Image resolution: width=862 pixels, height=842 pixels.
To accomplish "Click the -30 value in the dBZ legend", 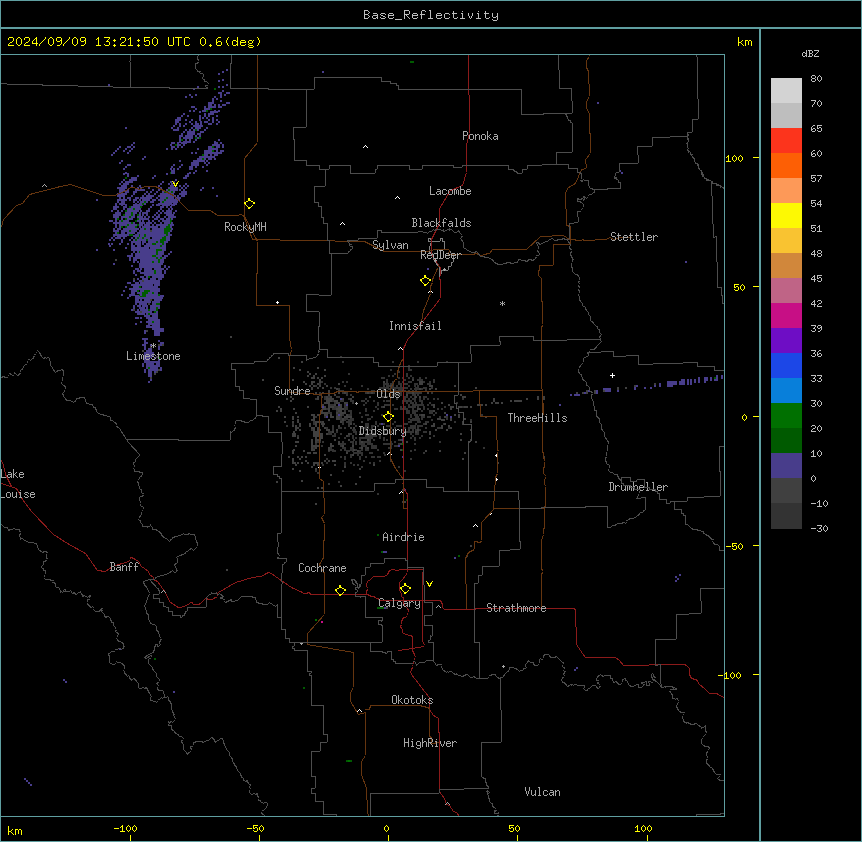I will (x=819, y=528).
